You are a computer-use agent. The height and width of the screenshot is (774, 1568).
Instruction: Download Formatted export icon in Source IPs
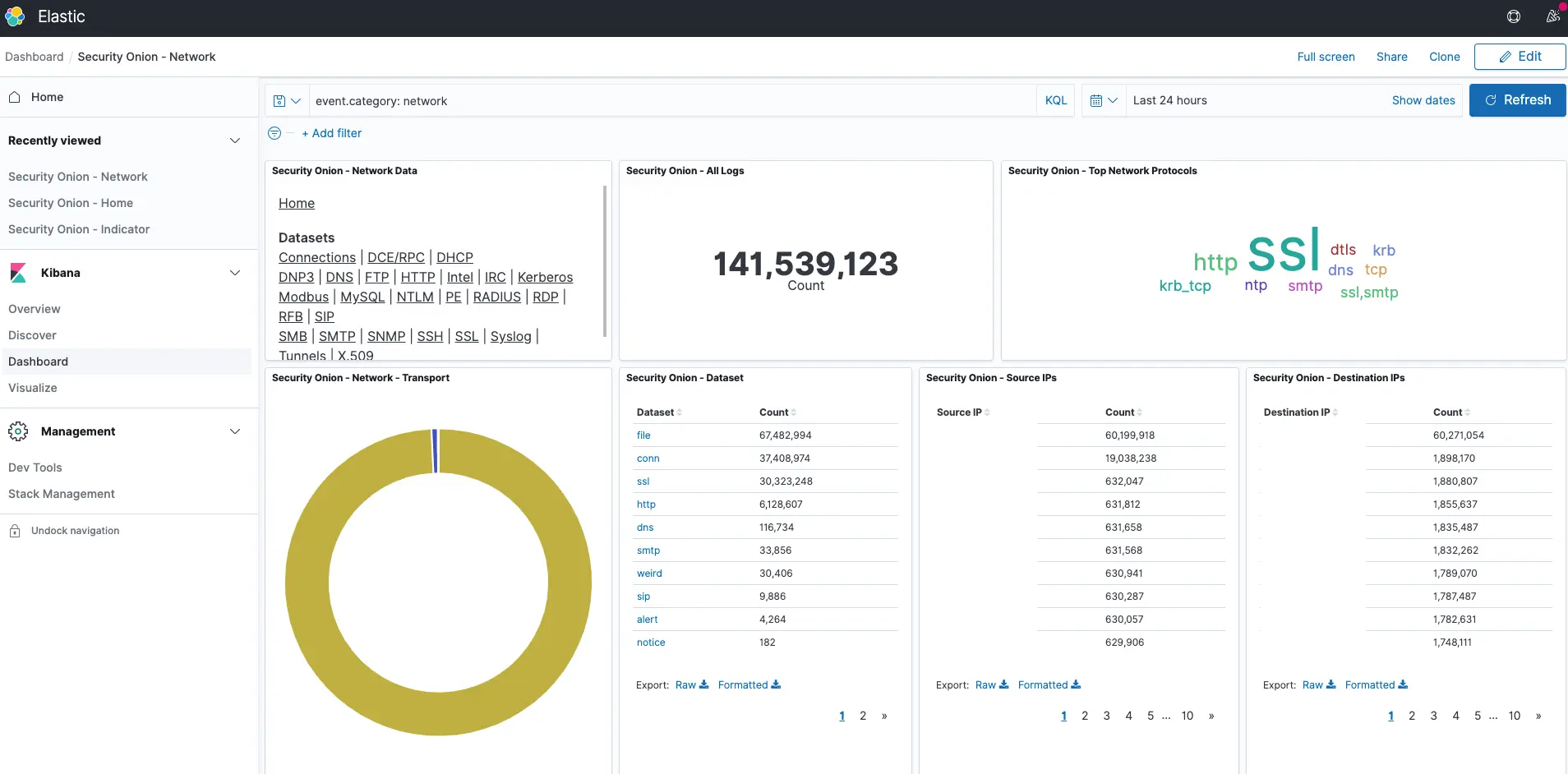(1076, 684)
